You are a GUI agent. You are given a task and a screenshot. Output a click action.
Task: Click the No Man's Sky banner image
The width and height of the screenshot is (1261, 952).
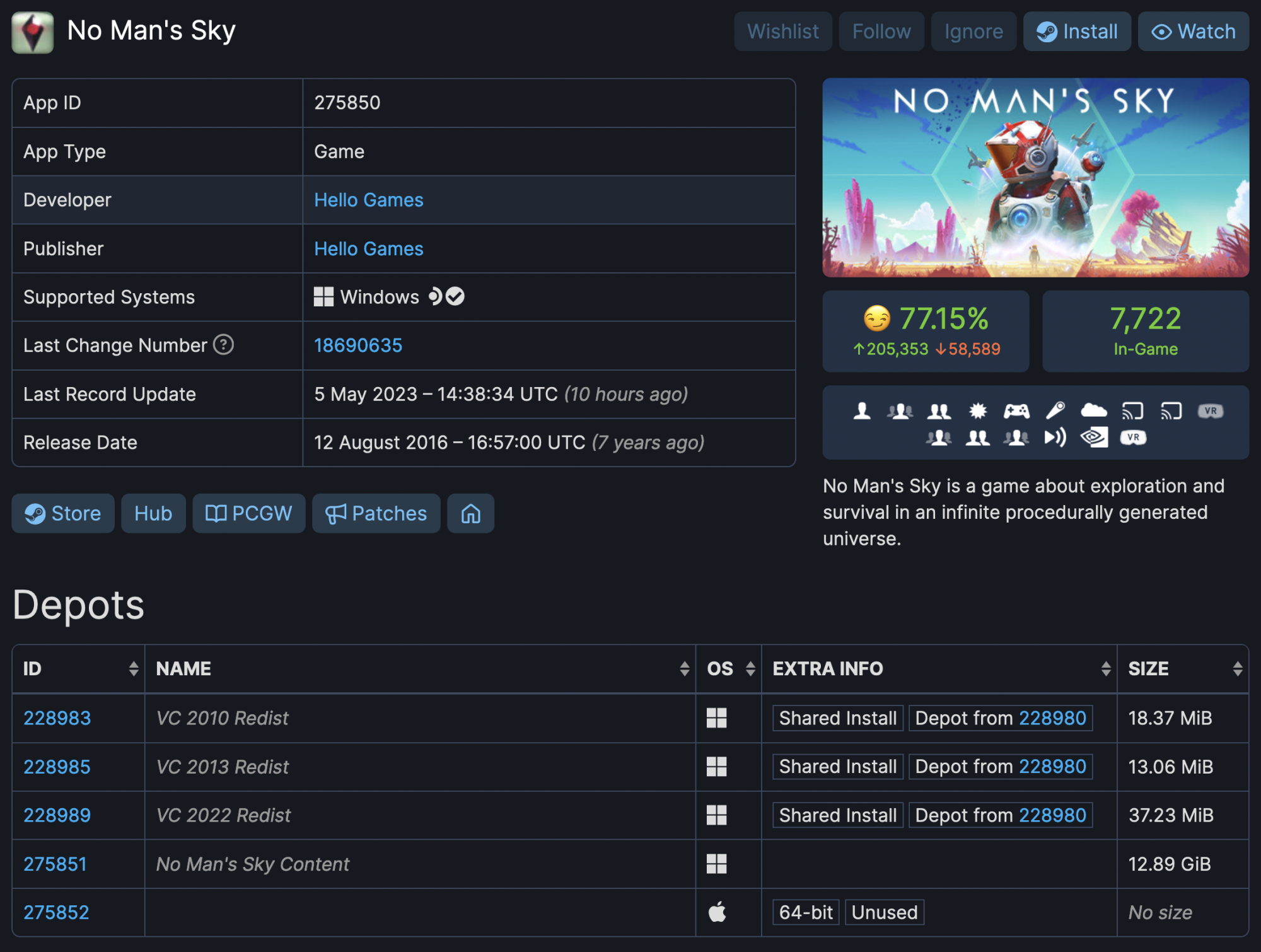(x=1035, y=178)
